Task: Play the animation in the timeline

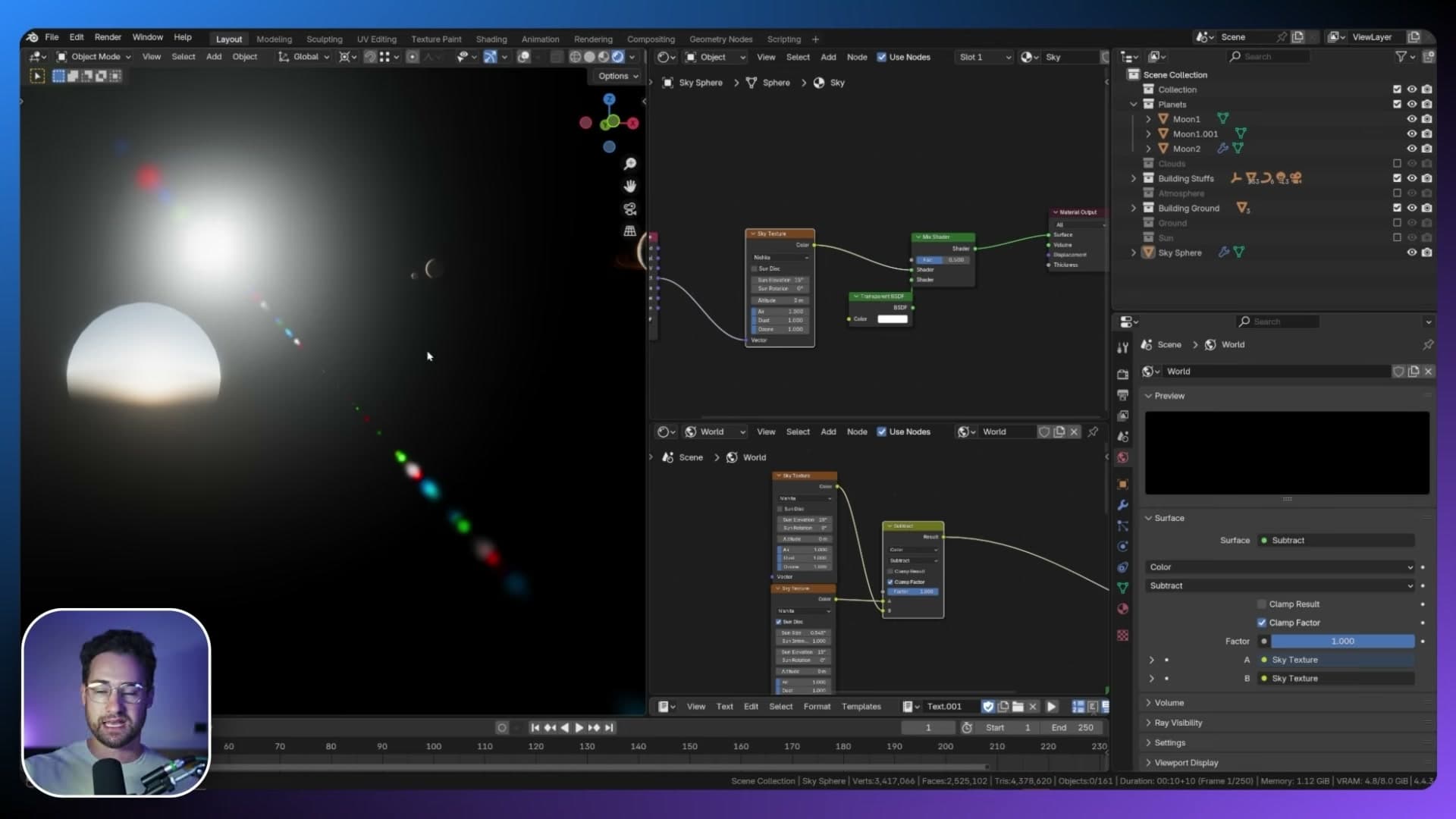Action: 579,728
